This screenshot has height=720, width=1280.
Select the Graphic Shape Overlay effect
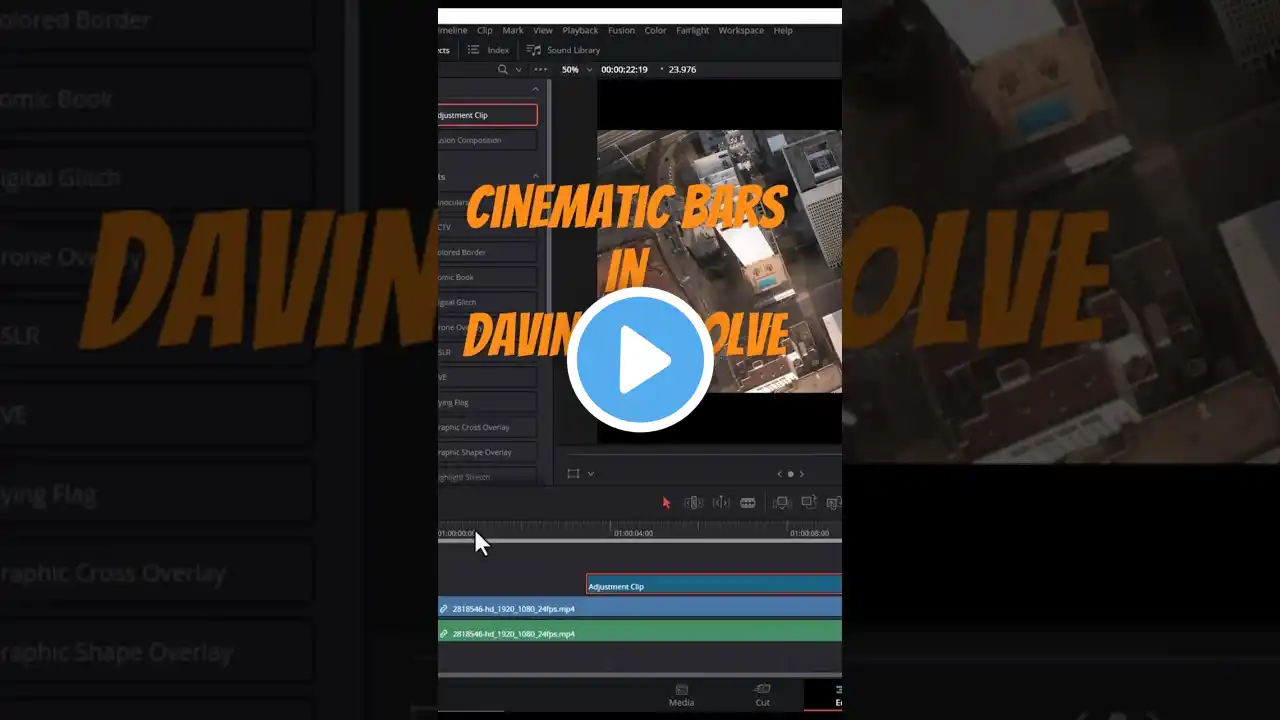click(x=487, y=452)
